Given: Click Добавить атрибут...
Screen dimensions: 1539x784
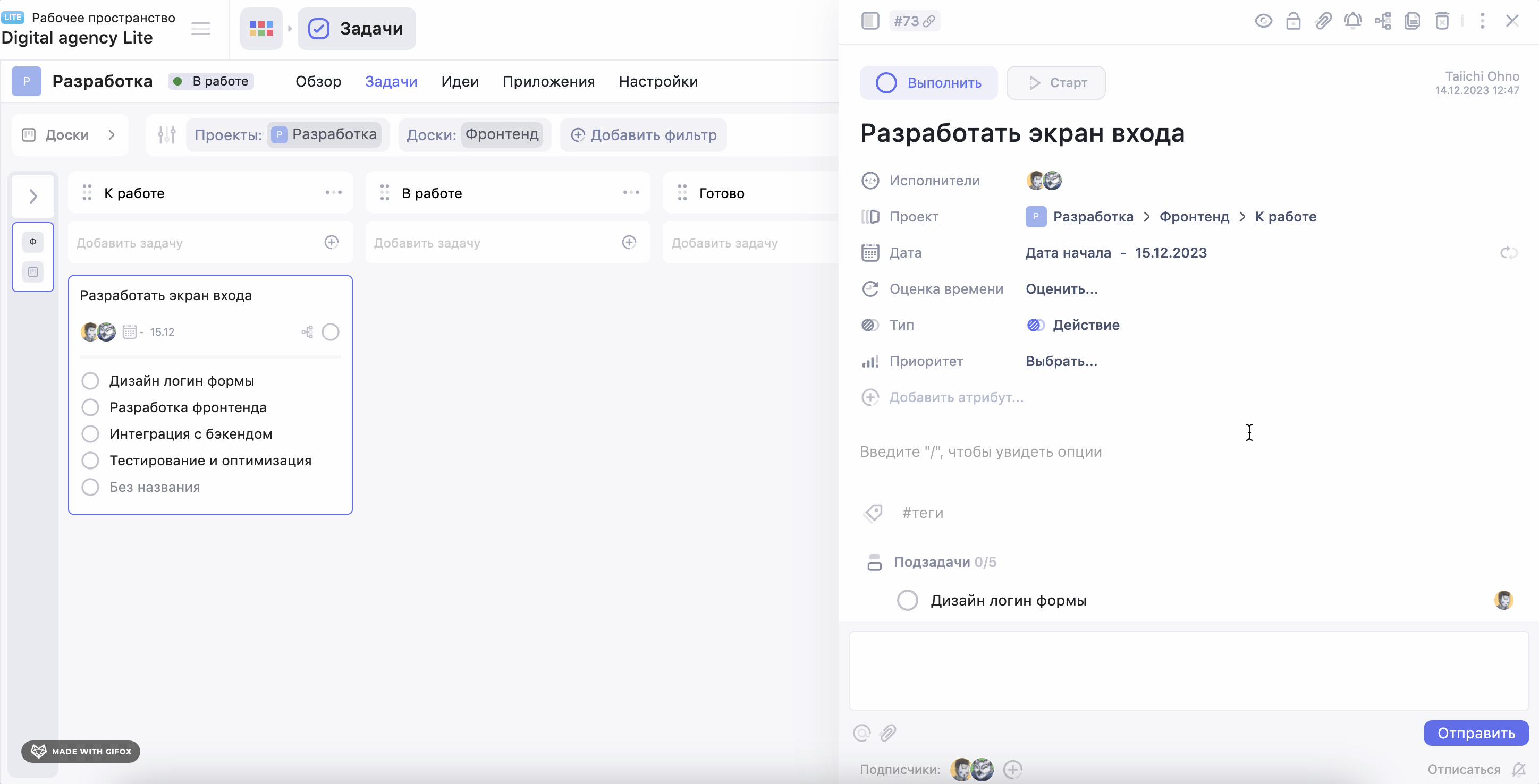Looking at the screenshot, I should pos(943,398).
